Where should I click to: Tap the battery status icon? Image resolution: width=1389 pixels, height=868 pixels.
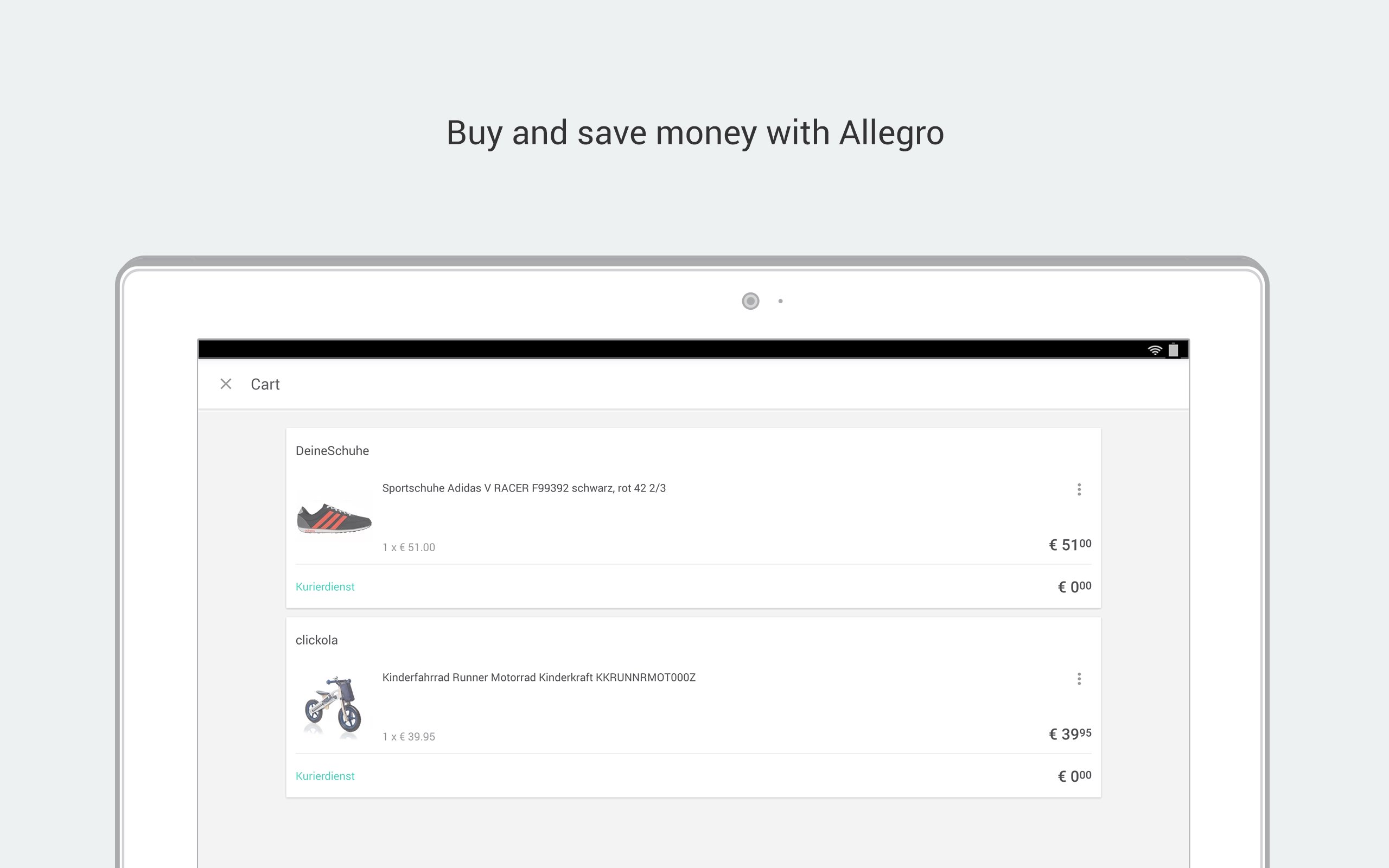(1173, 349)
